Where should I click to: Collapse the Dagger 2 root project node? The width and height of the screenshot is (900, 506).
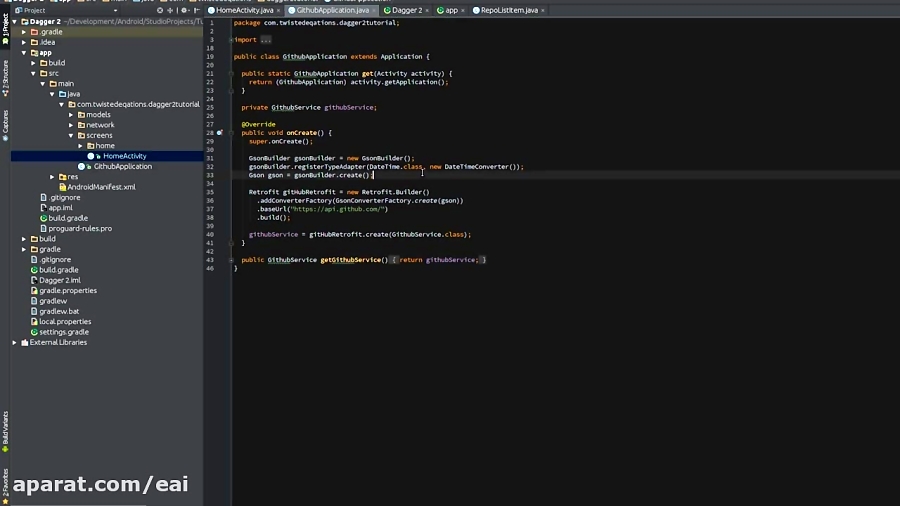pos(15,22)
